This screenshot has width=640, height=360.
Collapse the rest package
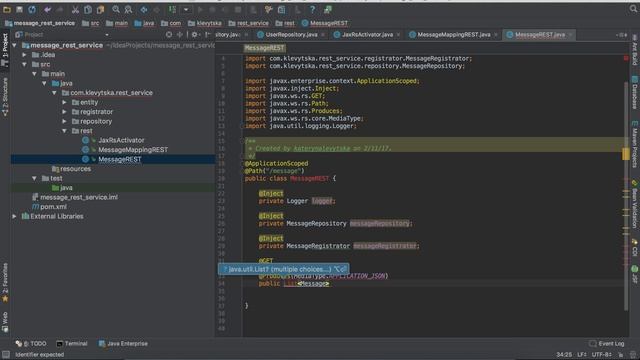pyautogui.click(x=64, y=131)
